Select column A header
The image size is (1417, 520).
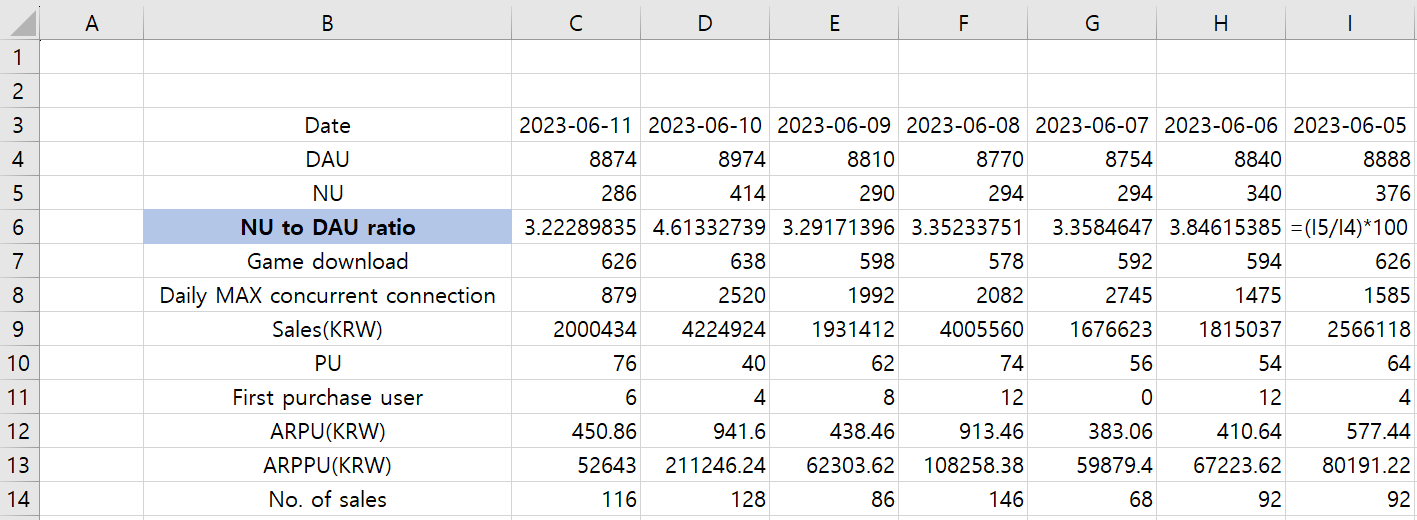click(91, 22)
